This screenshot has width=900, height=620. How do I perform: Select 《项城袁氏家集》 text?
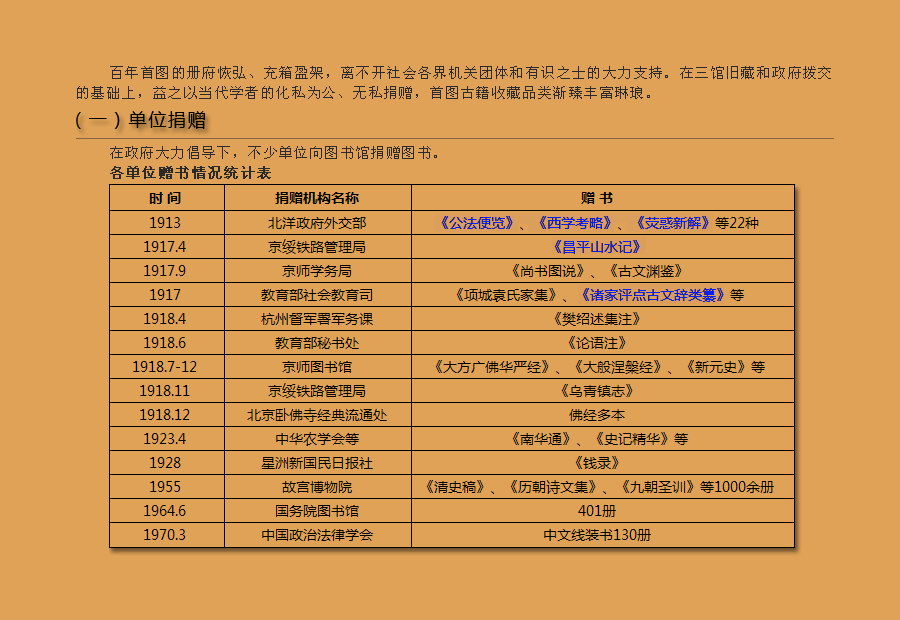(506, 295)
